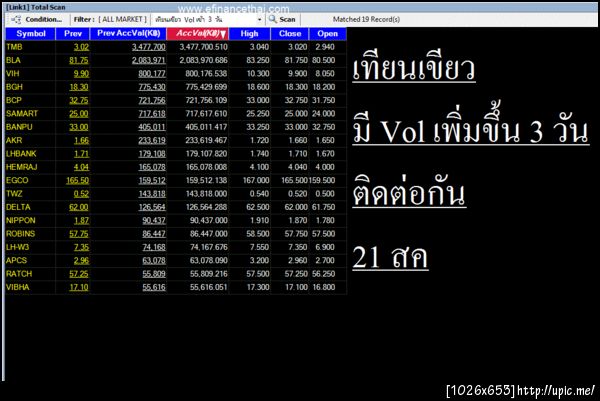Image resolution: width=600 pixels, height=401 pixels.
Task: Select the BCP symbol row
Action: [x=176, y=100]
